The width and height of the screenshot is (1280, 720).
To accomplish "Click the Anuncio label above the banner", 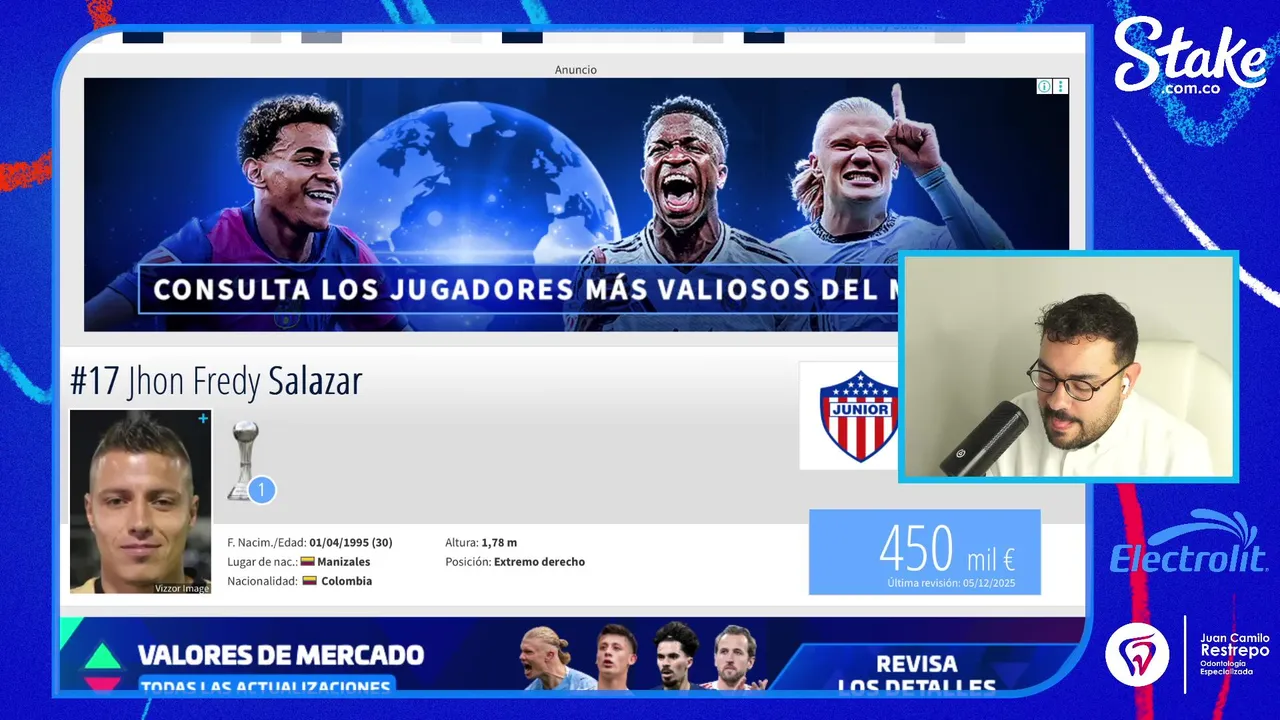I will click(x=576, y=70).
